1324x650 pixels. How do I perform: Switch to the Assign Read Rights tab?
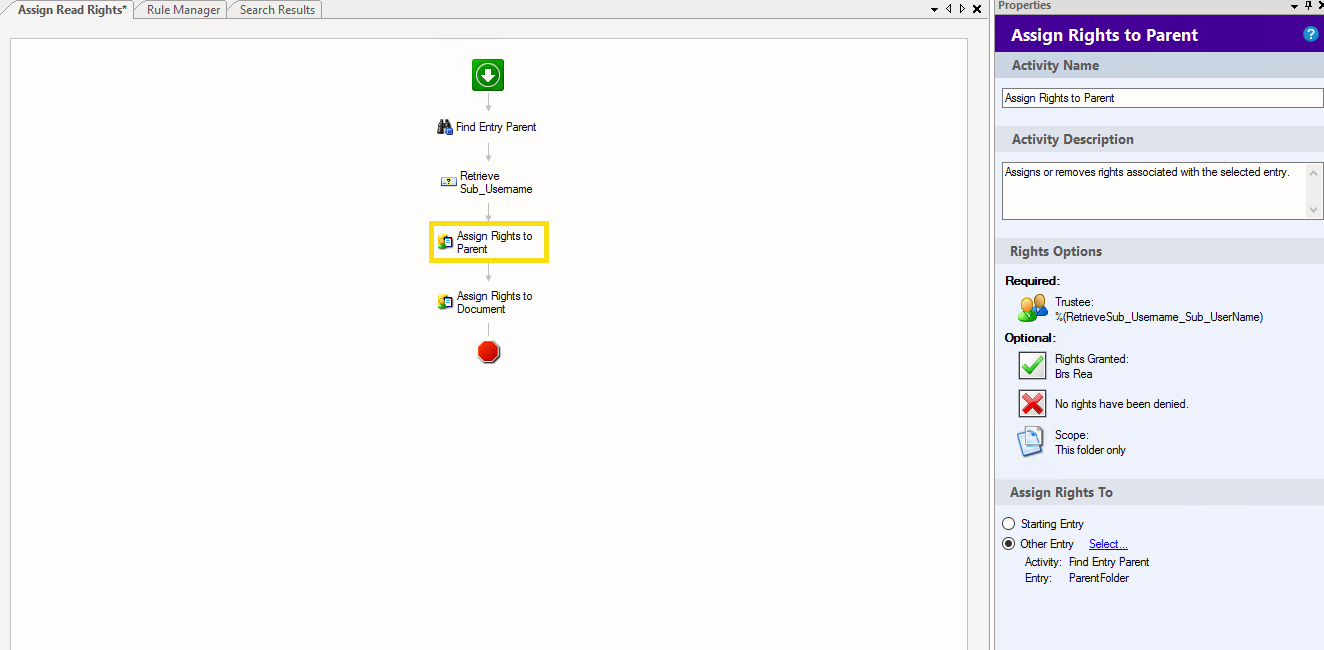[73, 9]
